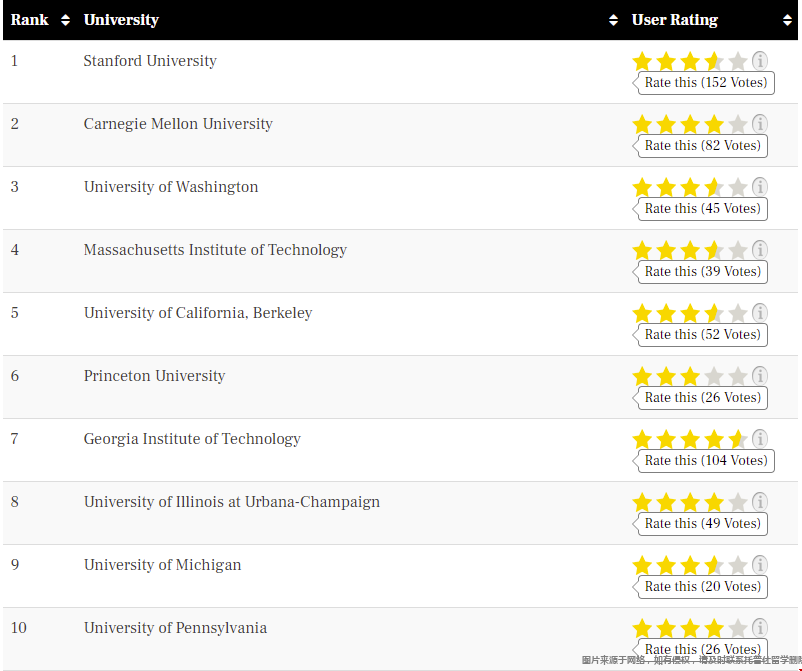Click info icon beside Georgia Tech stars
This screenshot has height=671, width=802.
(760, 439)
